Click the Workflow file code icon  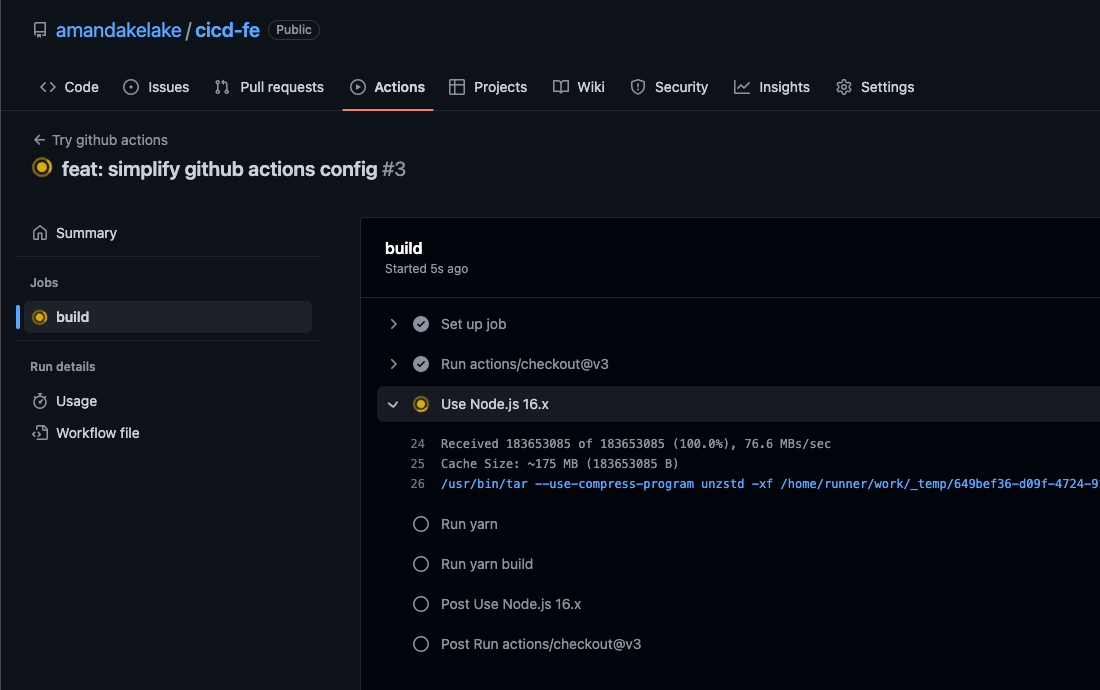(40, 433)
